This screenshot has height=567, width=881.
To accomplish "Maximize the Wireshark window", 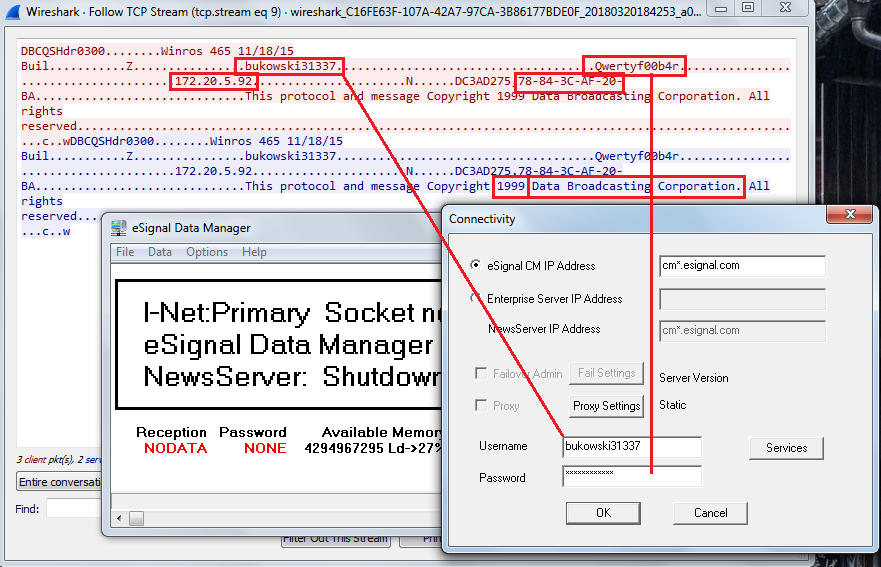I will coord(748,8).
